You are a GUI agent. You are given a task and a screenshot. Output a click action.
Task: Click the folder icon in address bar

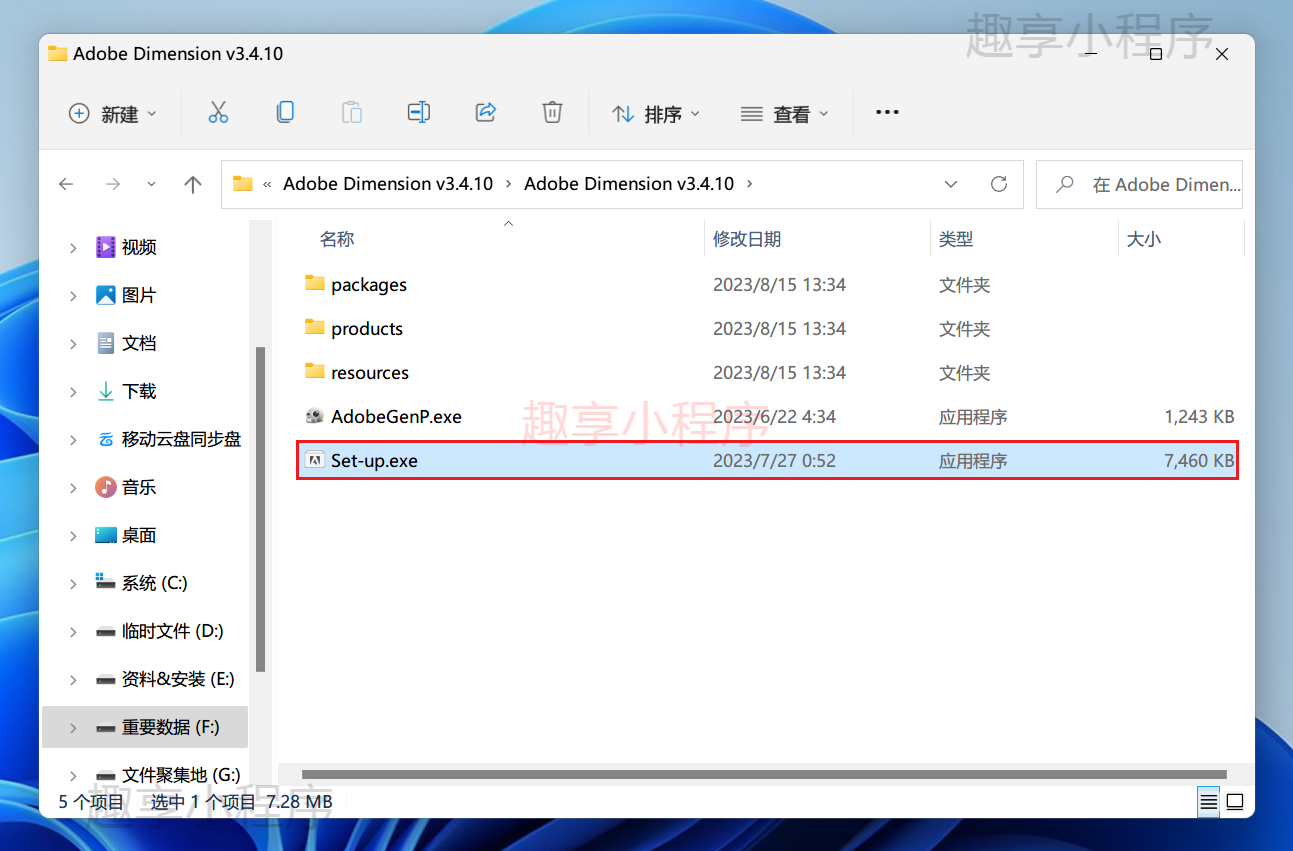tap(242, 184)
